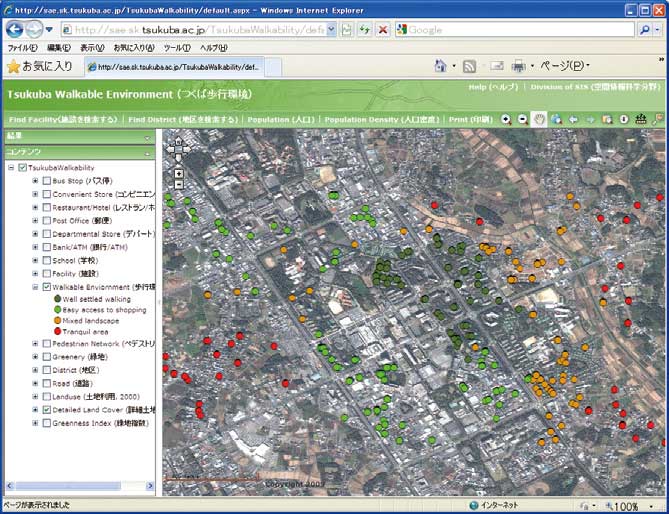Click Print (印刷) link
669x514 pixels.
point(471,119)
